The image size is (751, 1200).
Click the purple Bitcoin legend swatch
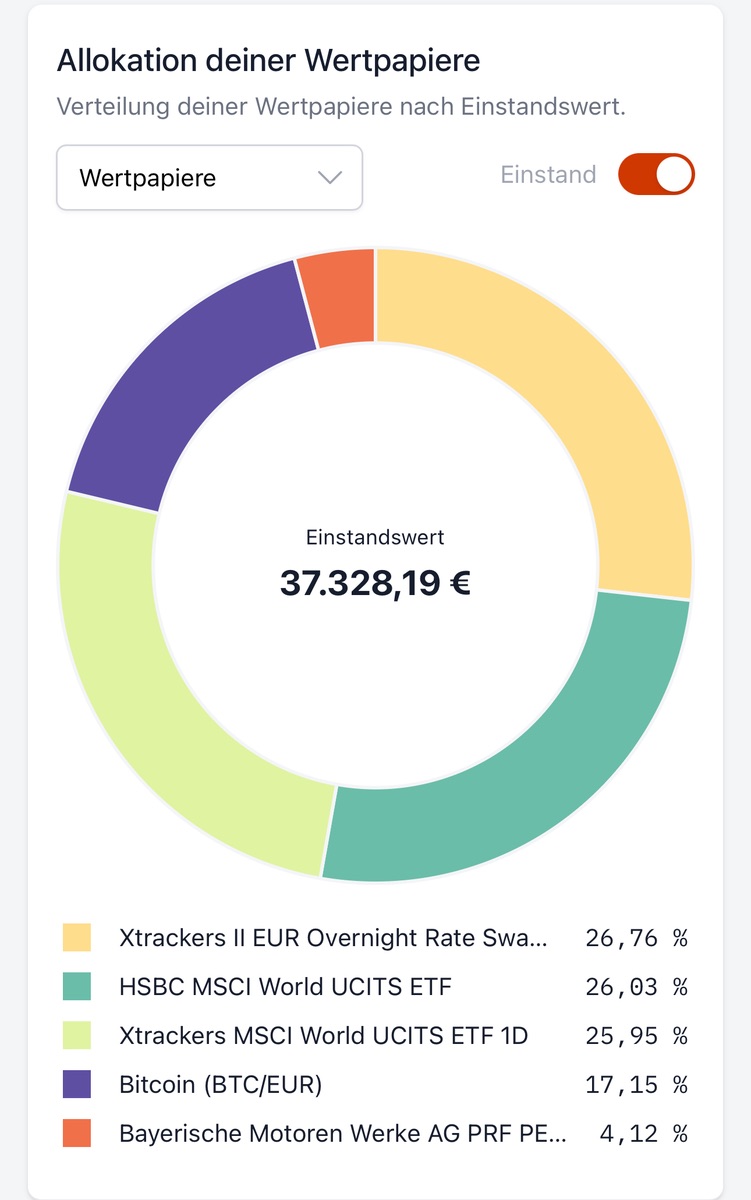pyautogui.click(x=76, y=1084)
